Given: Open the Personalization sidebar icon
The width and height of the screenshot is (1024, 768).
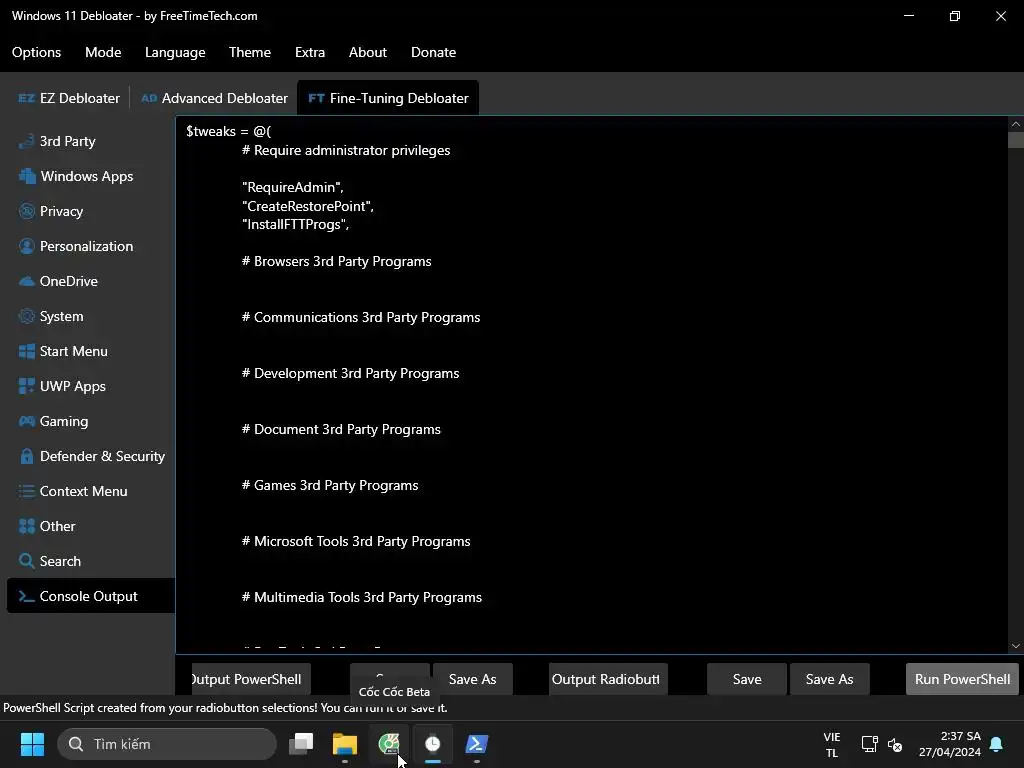Looking at the screenshot, I should (x=27, y=246).
